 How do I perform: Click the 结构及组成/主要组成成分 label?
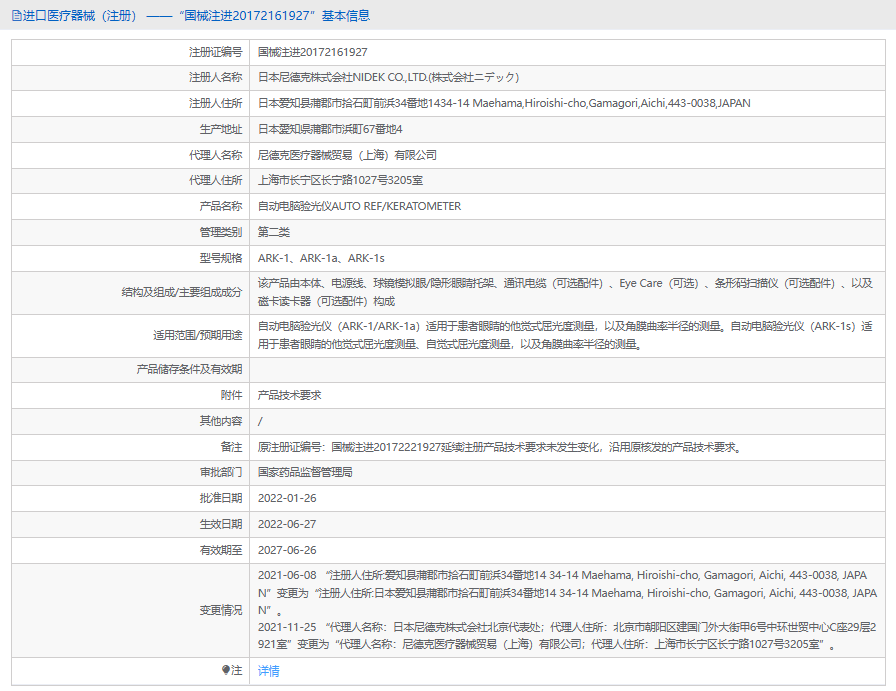182,292
